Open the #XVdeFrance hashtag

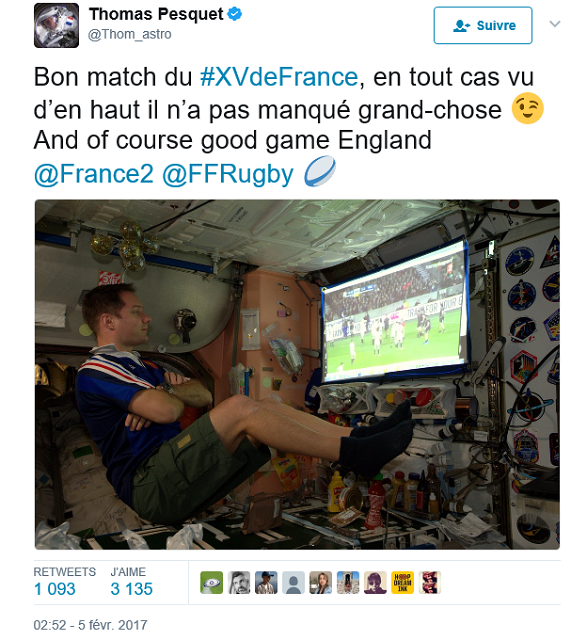tap(279, 77)
